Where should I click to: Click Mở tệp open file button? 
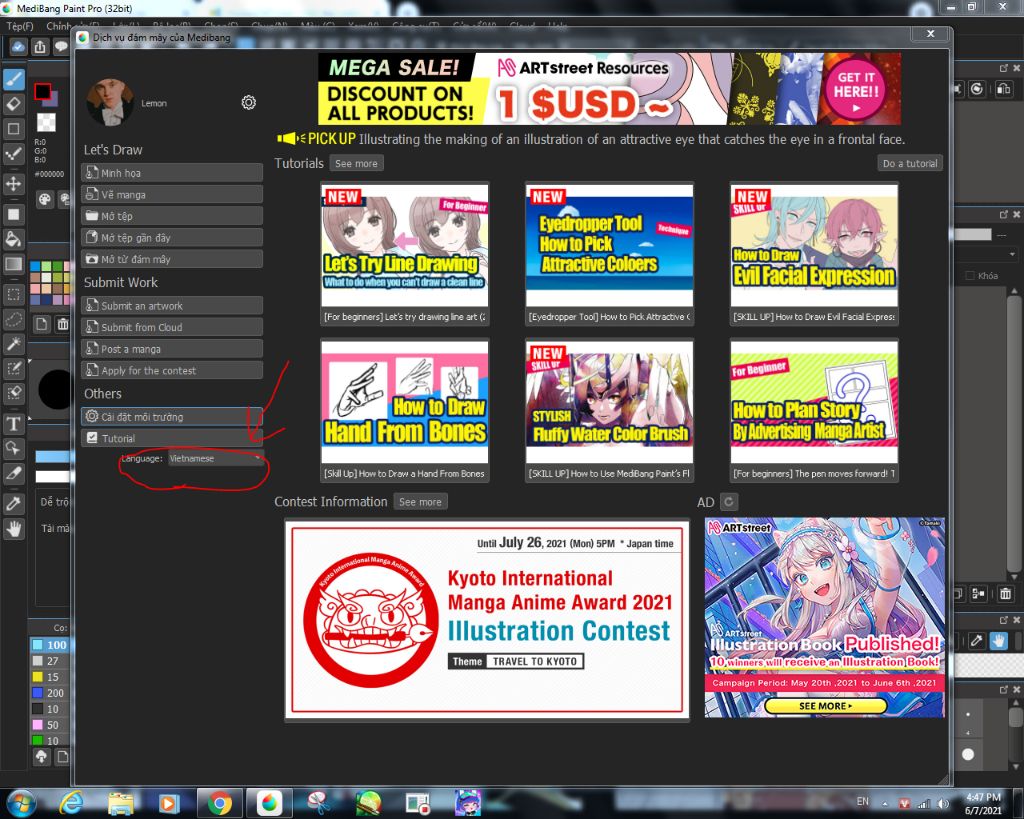172,216
